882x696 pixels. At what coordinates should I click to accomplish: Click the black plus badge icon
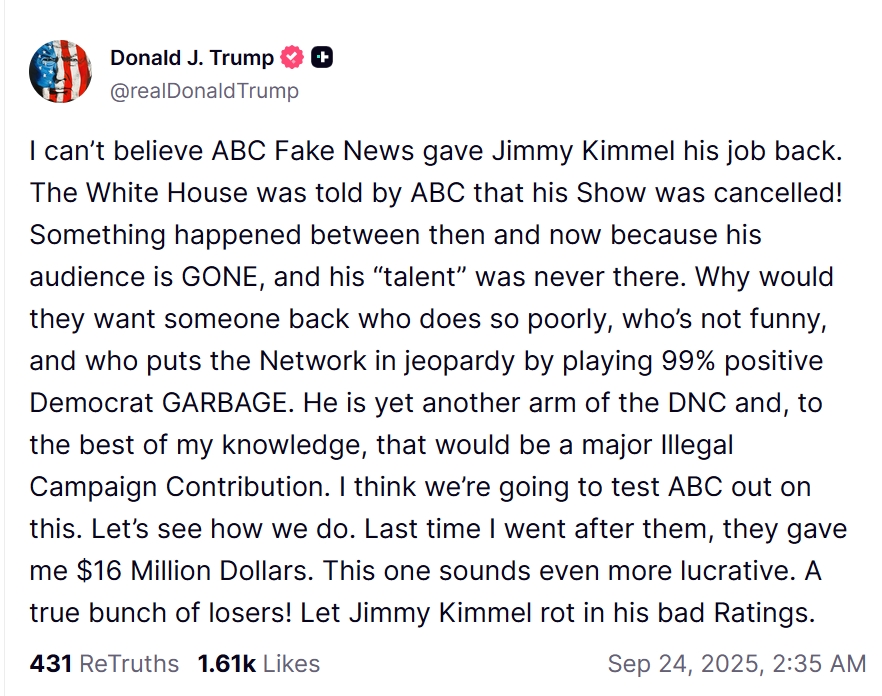[322, 57]
